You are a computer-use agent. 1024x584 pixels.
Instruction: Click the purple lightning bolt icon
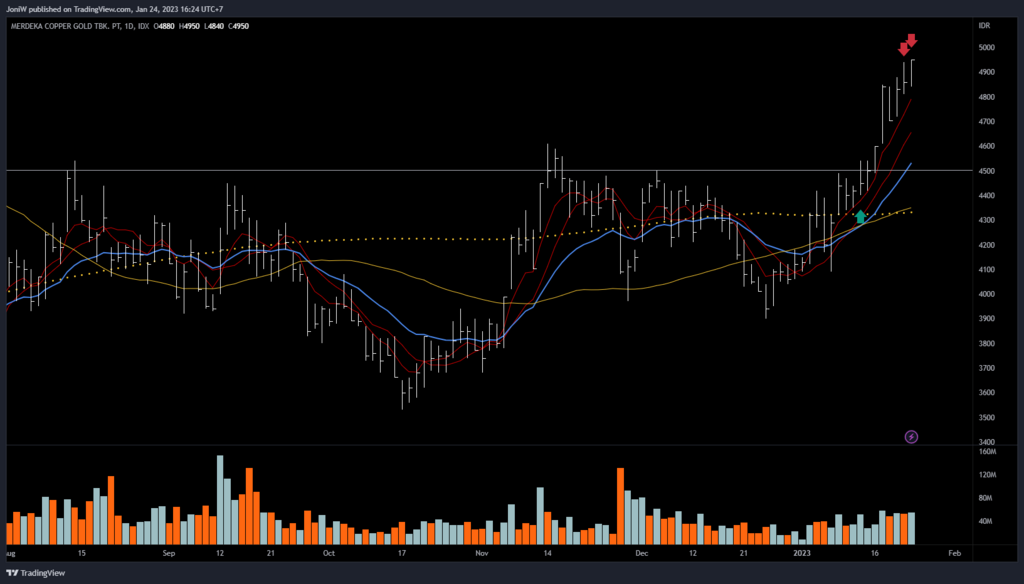tap(911, 436)
